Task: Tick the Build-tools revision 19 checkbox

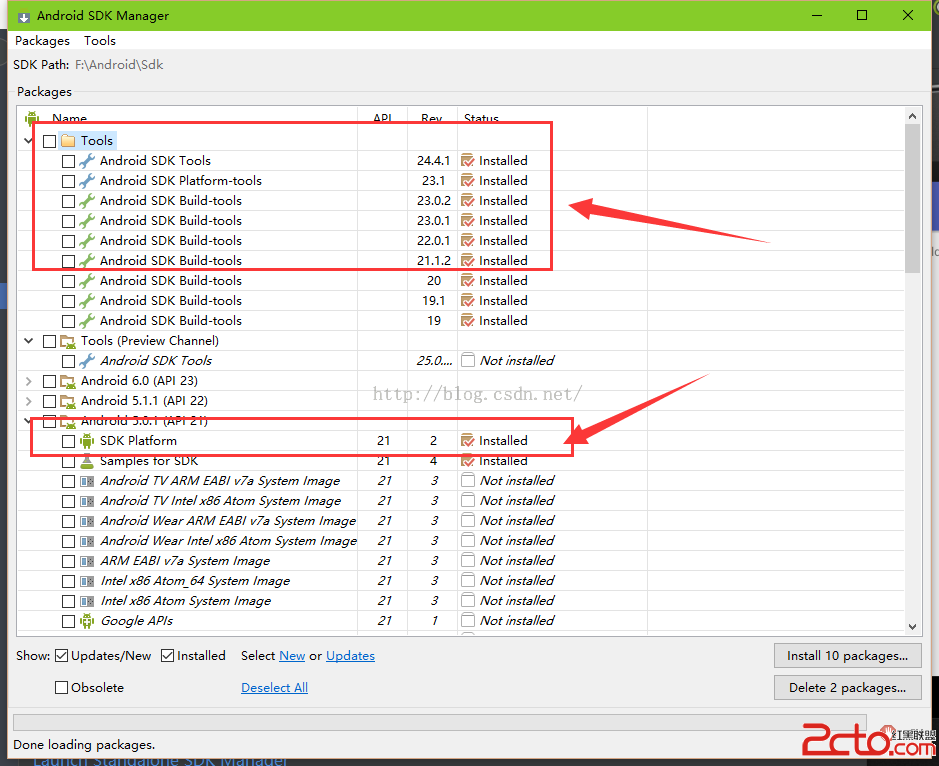Action: click(x=68, y=322)
